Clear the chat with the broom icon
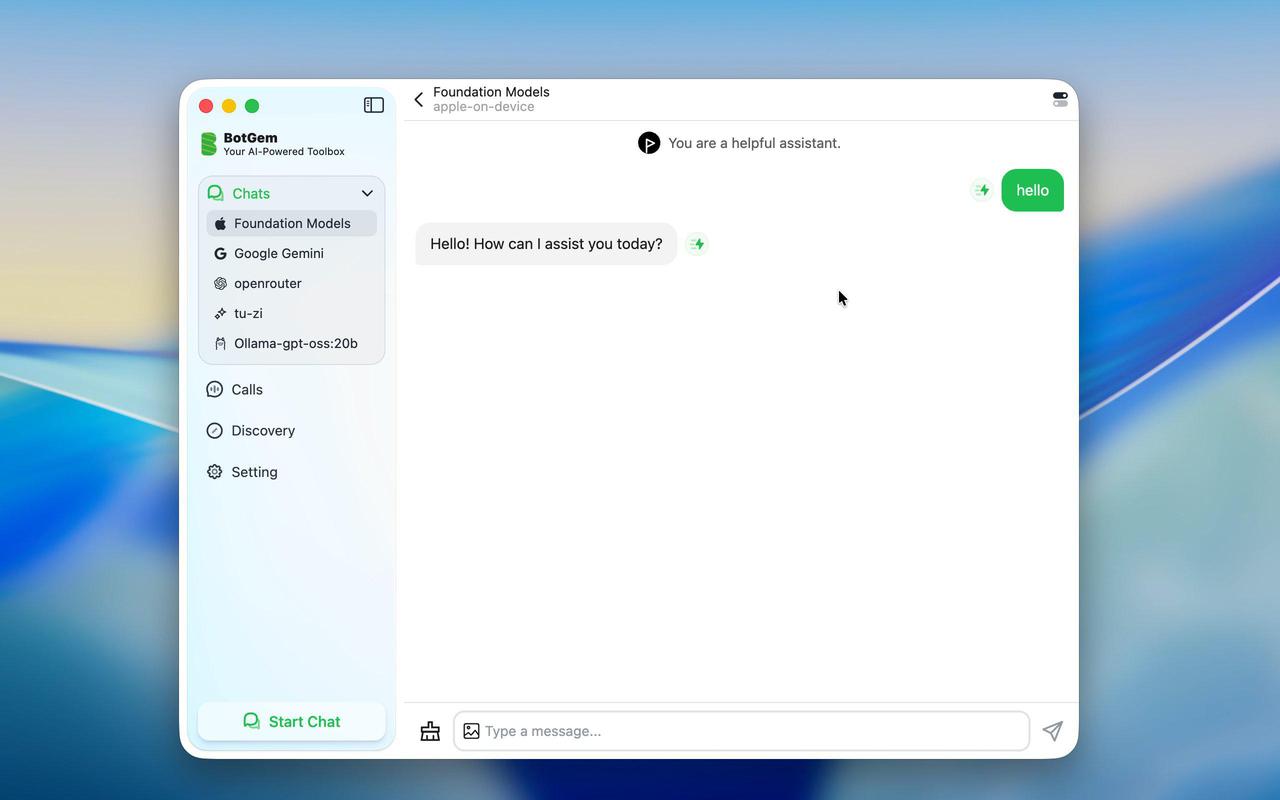The width and height of the screenshot is (1280, 800). (430, 731)
